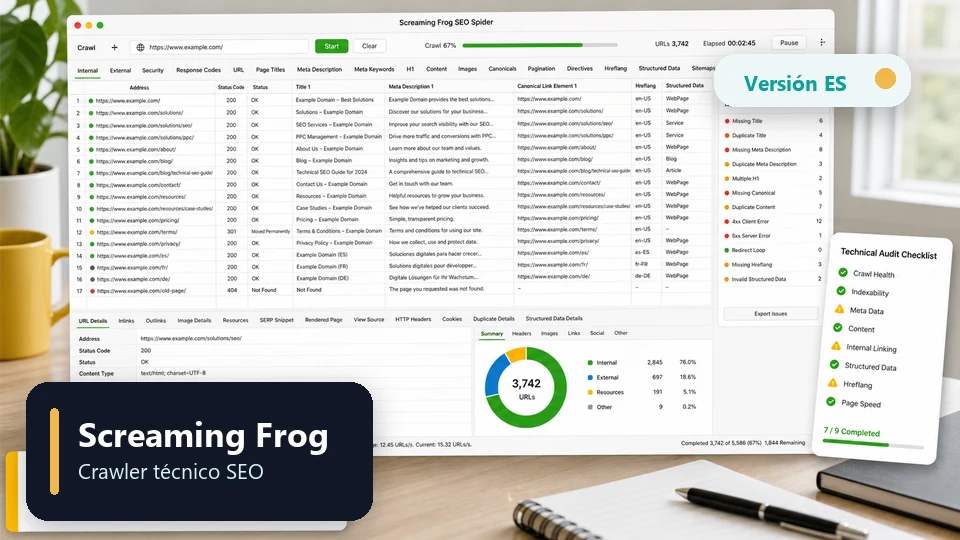Click the Start button

(x=331, y=46)
